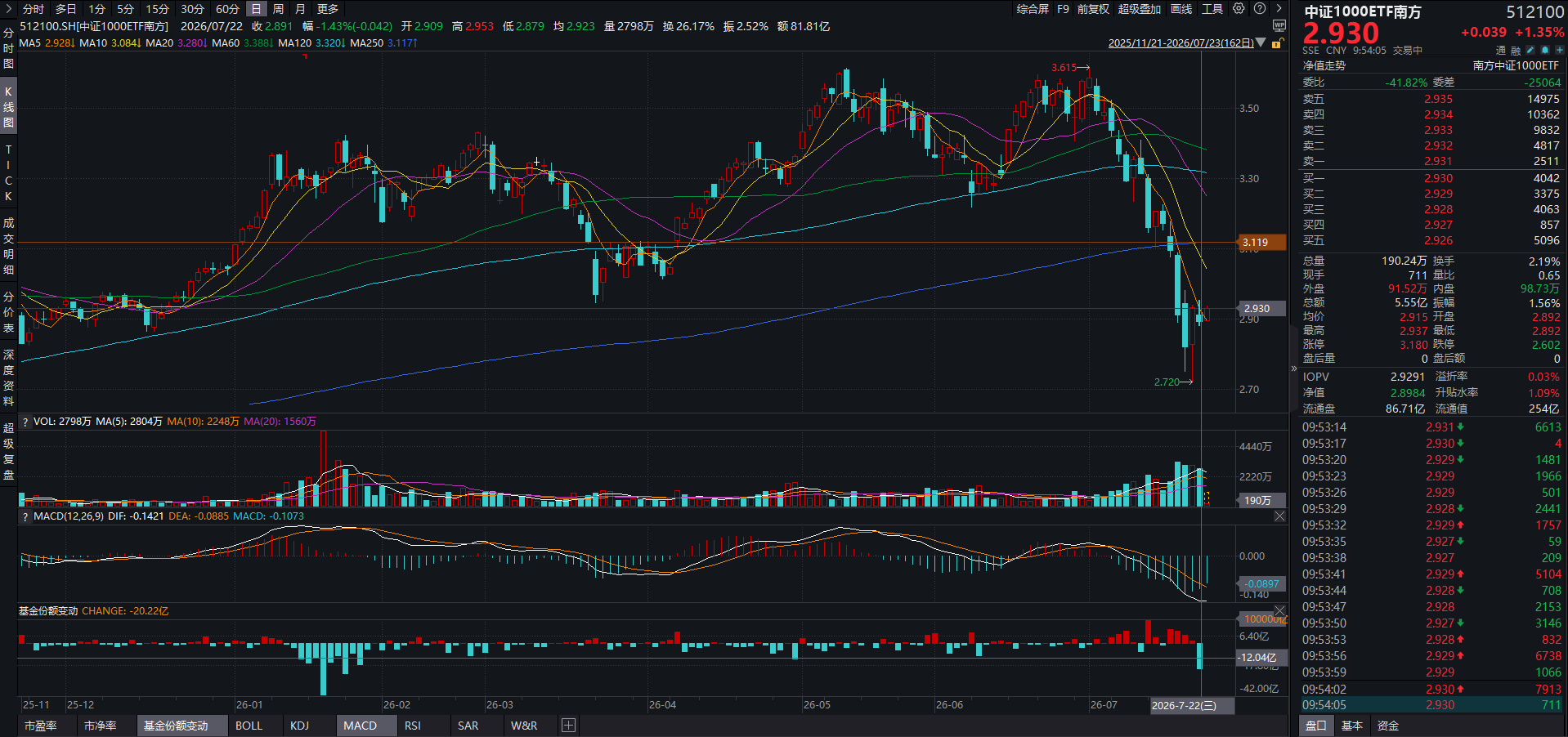This screenshot has width=1568, height=737.
Task: Open the 综合屏 view
Action: pos(1033,9)
